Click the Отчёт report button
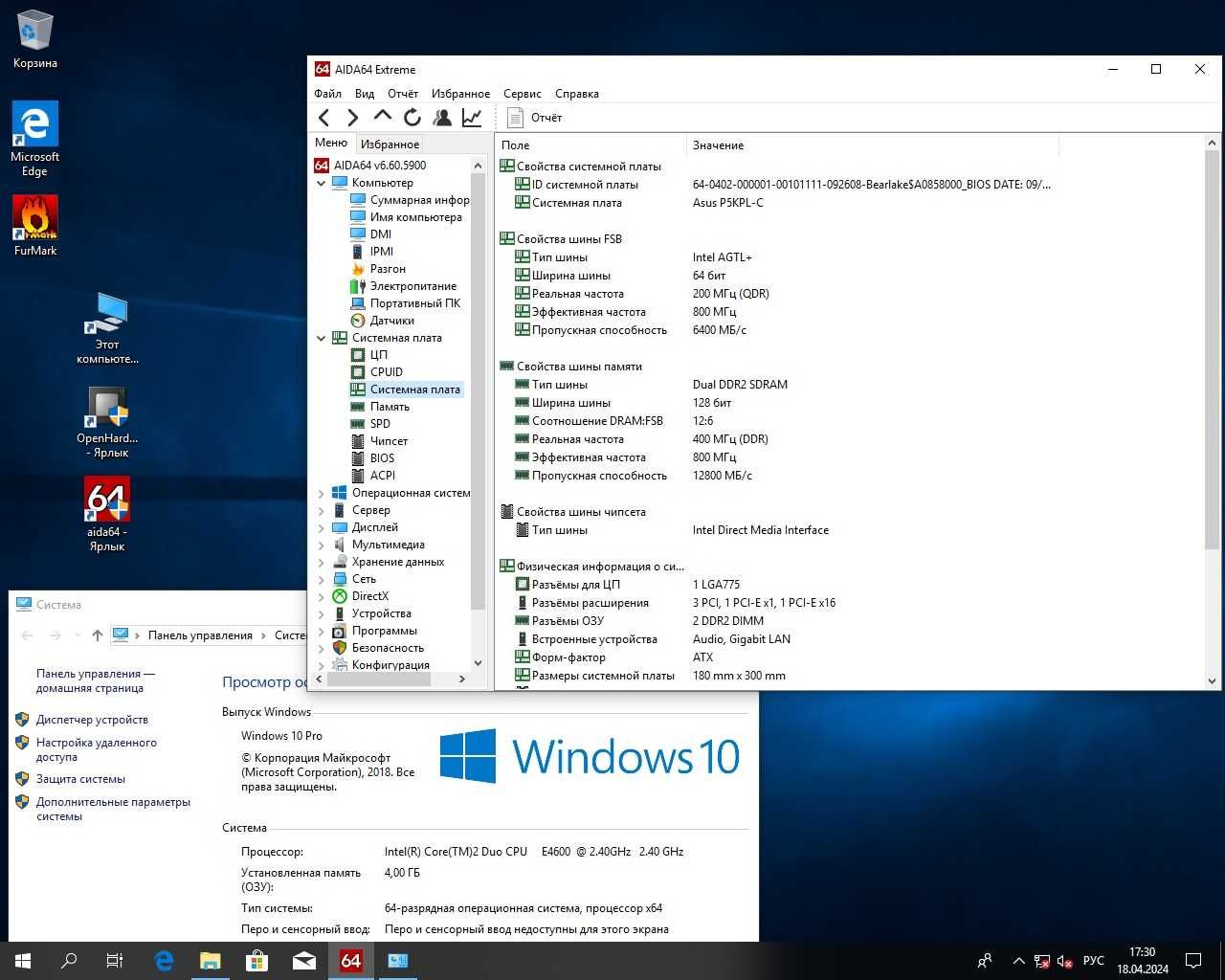This screenshot has height=980, width=1225. coord(535,118)
